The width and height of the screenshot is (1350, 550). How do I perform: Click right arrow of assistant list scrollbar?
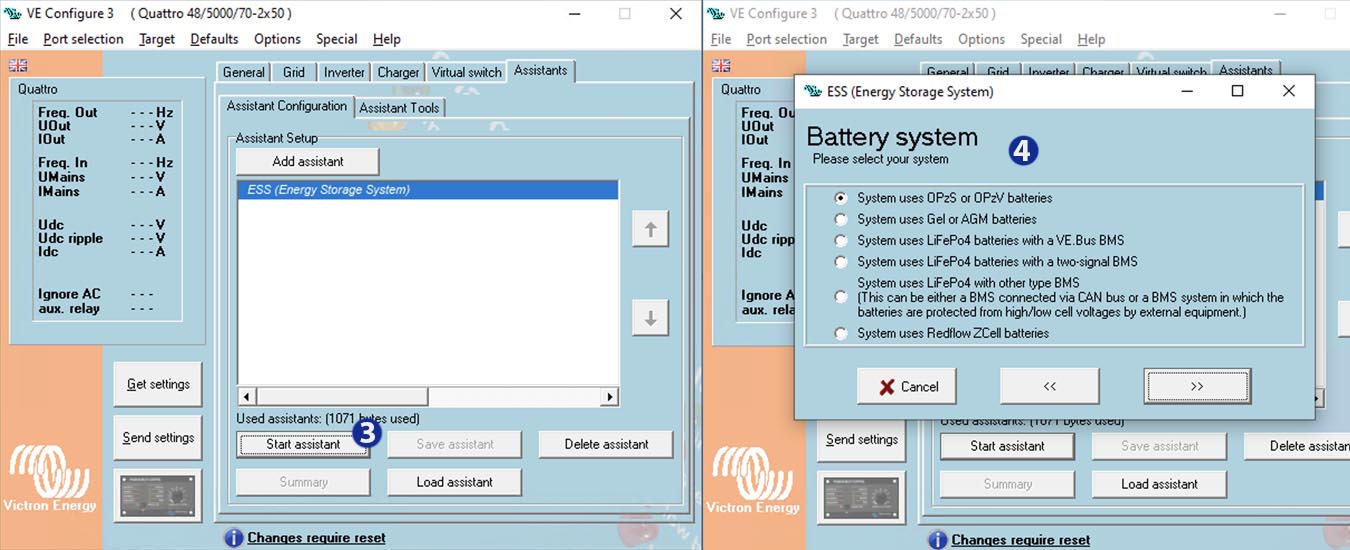pos(609,397)
